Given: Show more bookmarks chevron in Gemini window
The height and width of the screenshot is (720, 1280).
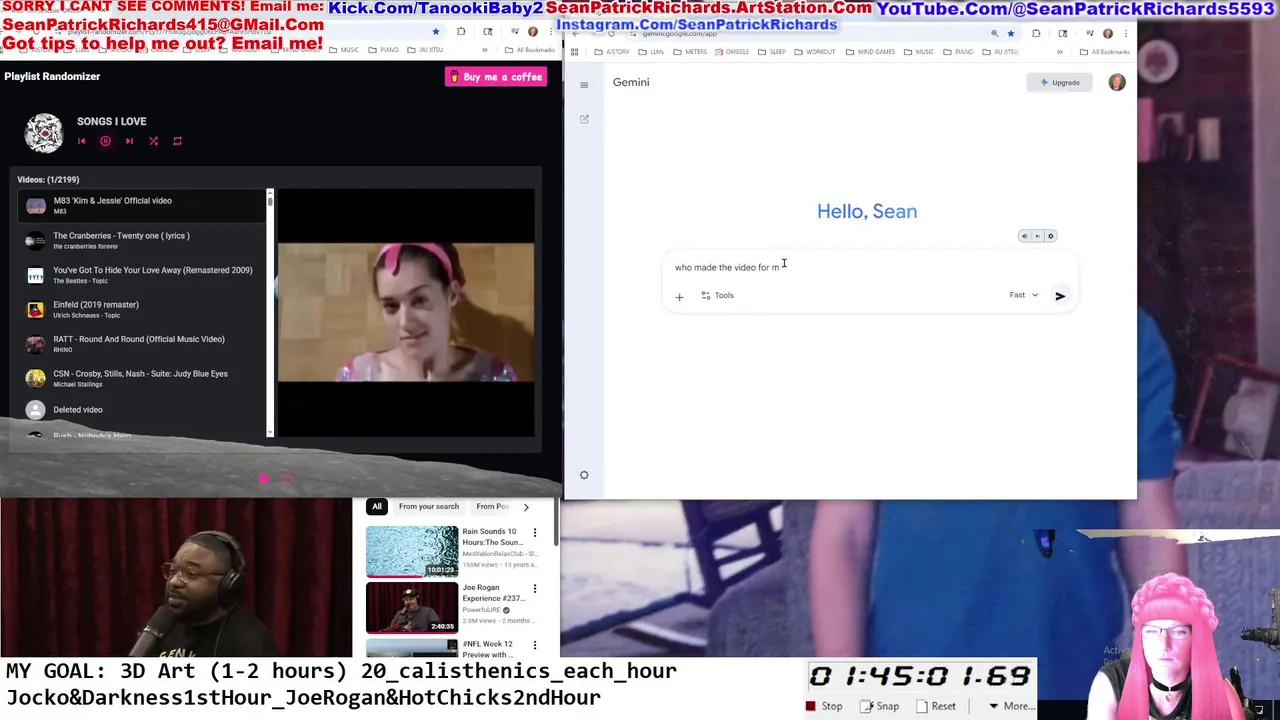Looking at the screenshot, I should pos(1060,51).
